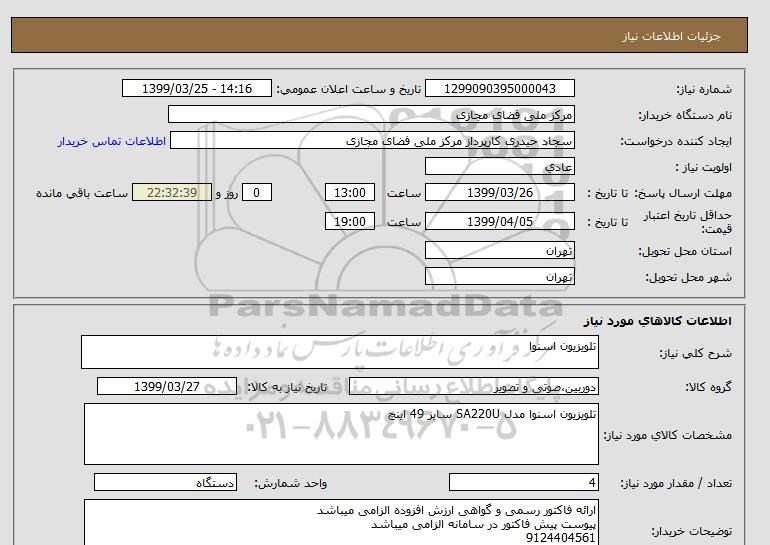770x545 pixels.
Task: Select the remaining days field showing 0
Action: 256,193
